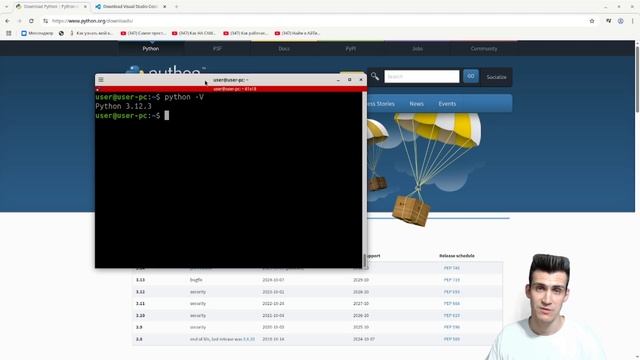The width and height of the screenshot is (640, 360).
Task: Switch to Download Python tab
Action: click(x=51, y=7)
